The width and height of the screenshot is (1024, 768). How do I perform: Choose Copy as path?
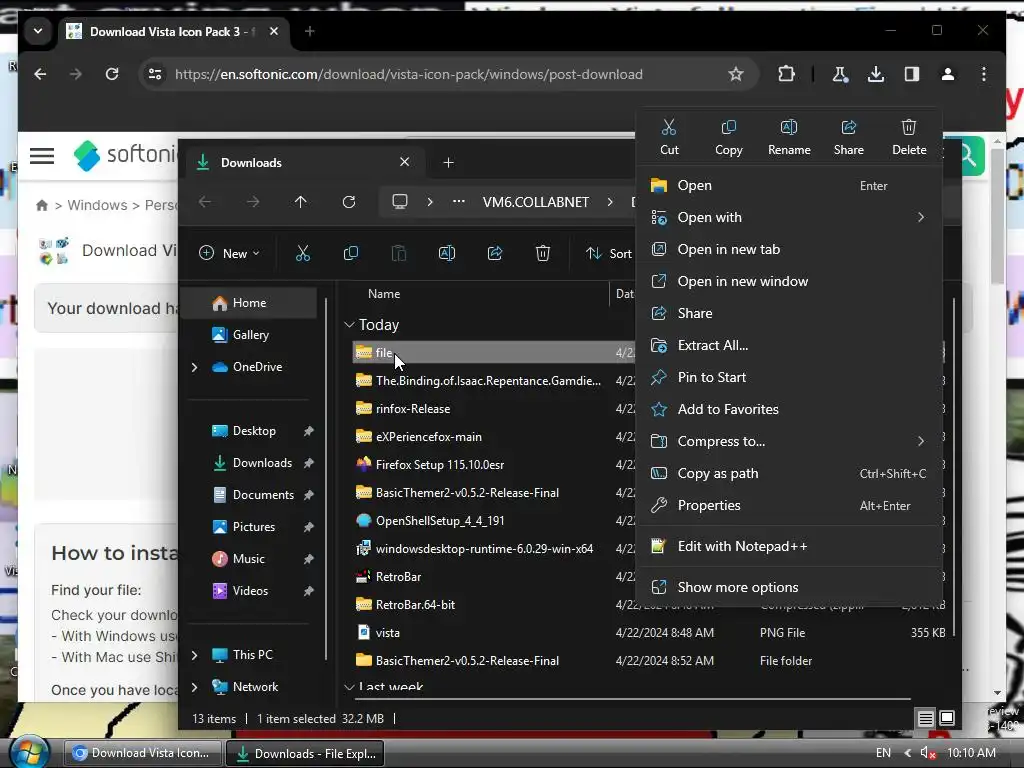click(788, 473)
